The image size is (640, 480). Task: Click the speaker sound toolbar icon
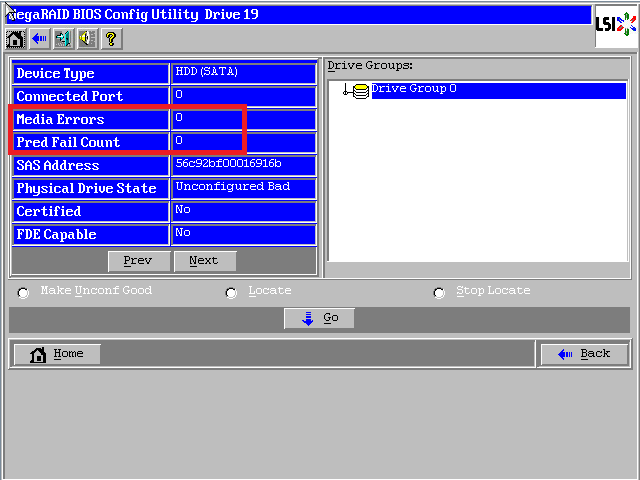87,39
